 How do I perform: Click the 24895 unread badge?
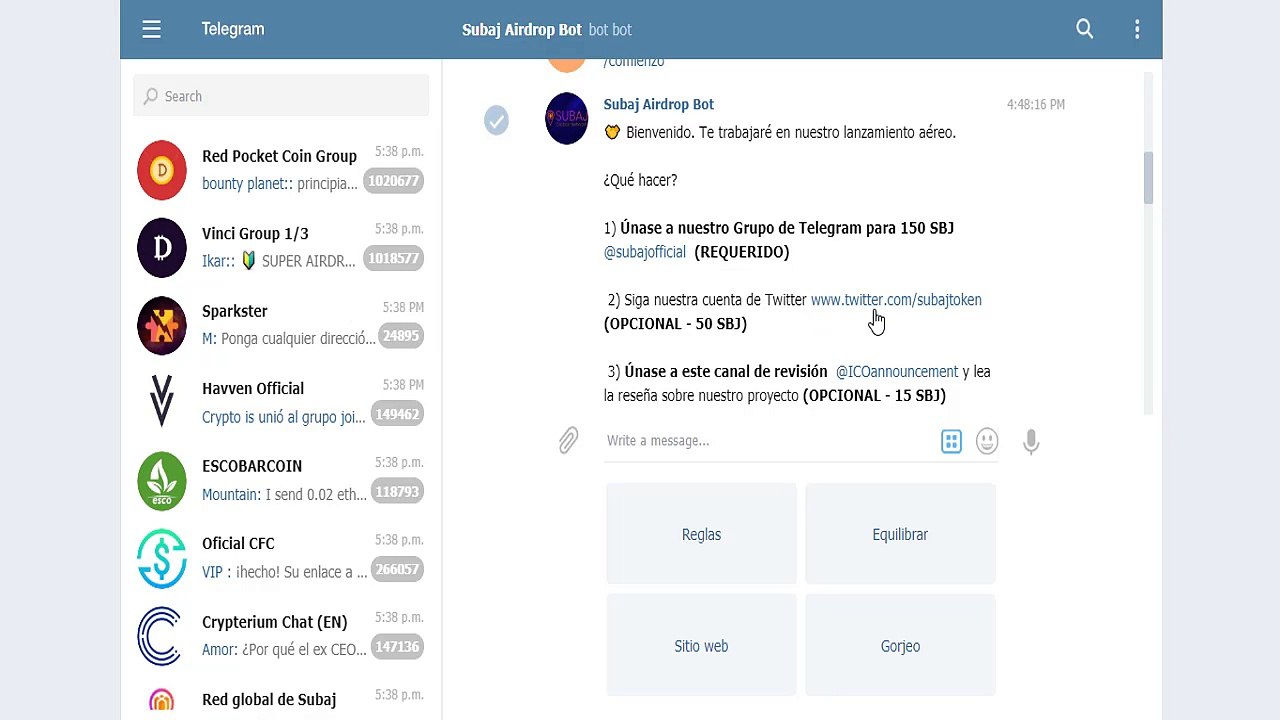point(400,336)
